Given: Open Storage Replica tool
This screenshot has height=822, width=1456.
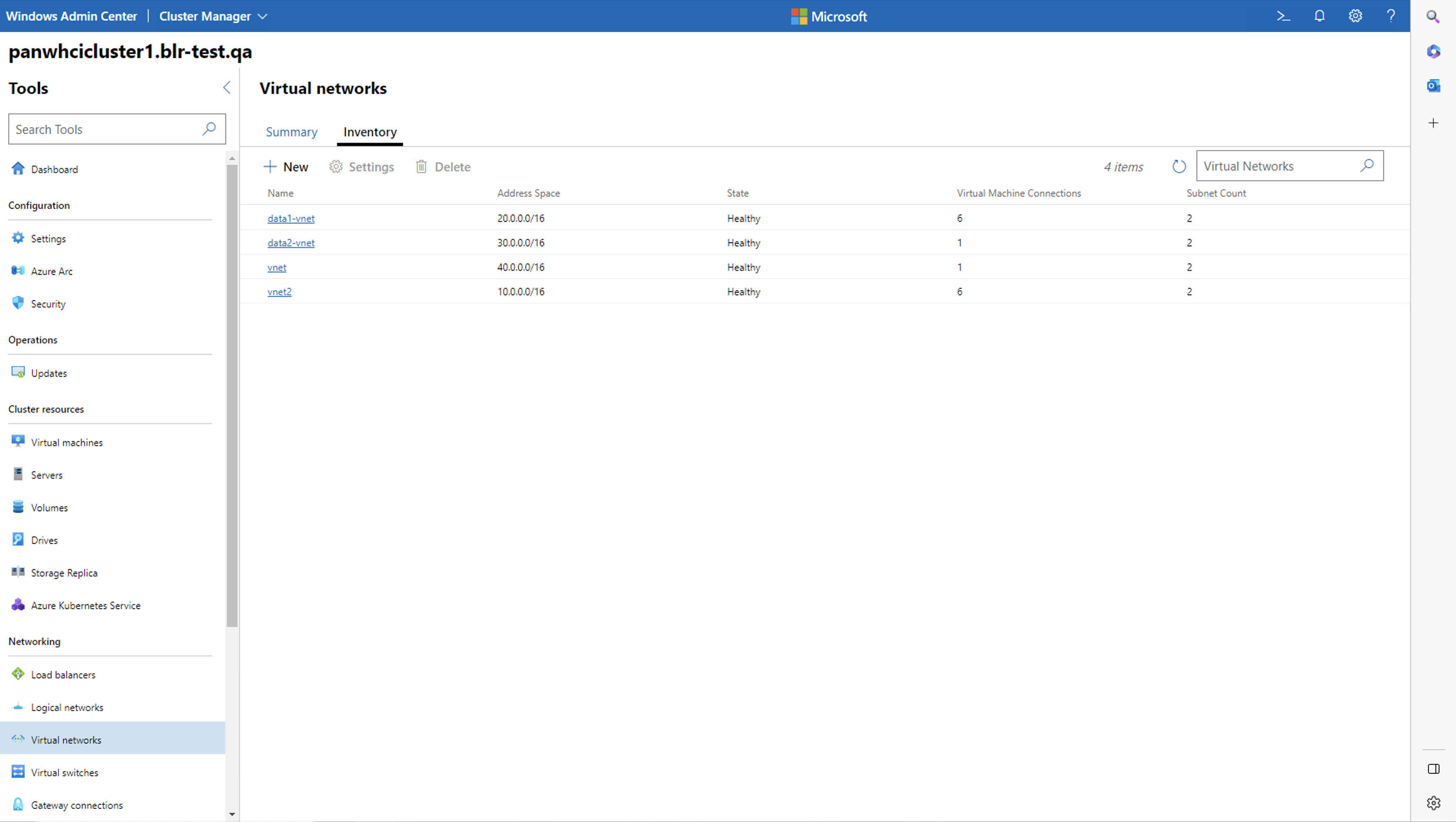Looking at the screenshot, I should click(x=64, y=573).
